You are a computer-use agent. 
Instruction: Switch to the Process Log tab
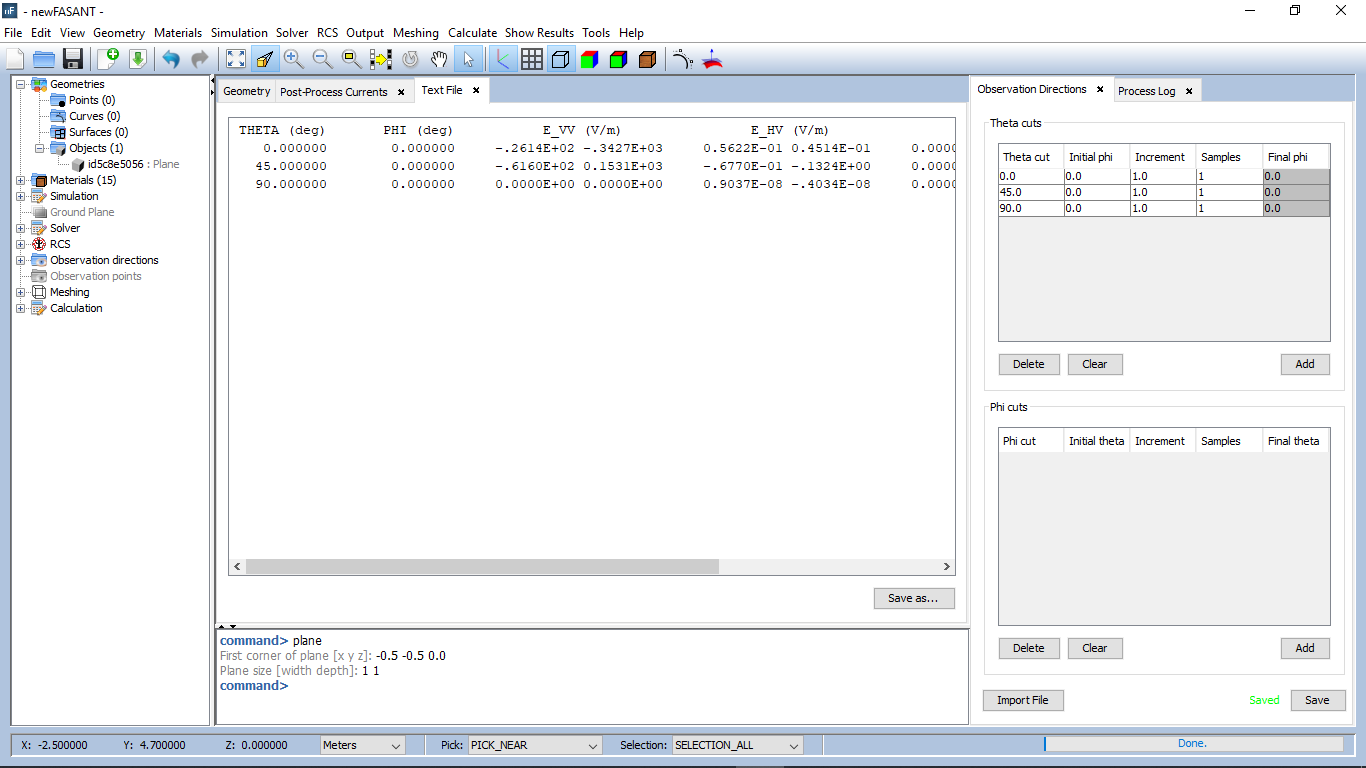(1146, 91)
